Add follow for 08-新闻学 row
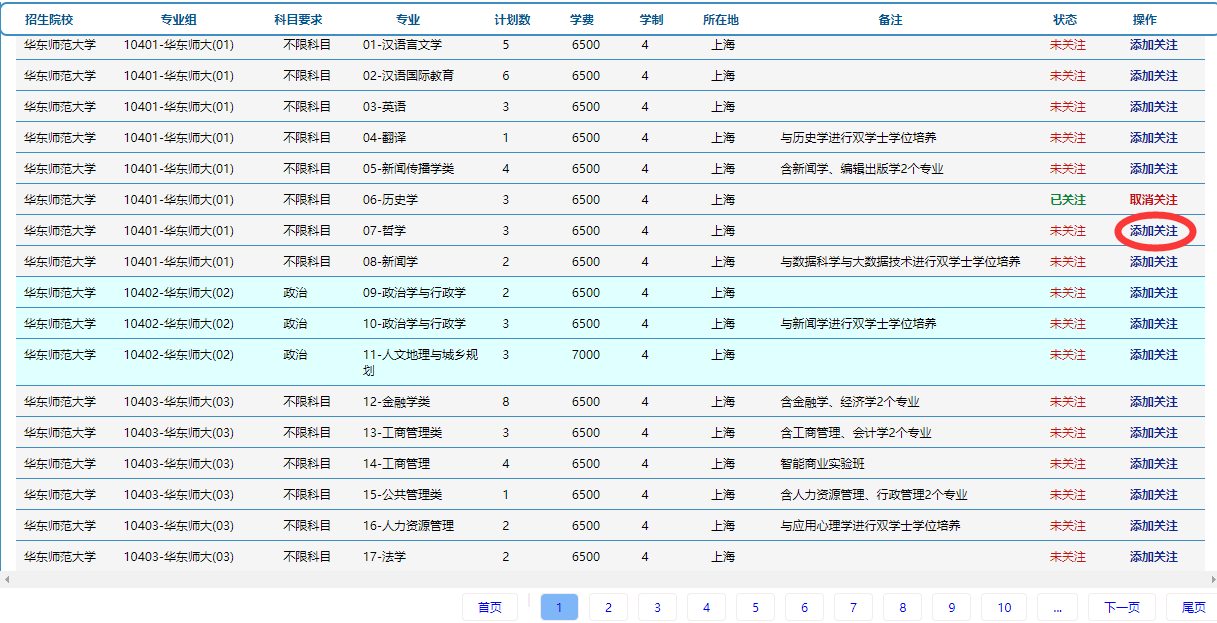The image size is (1217, 623). (x=1153, y=262)
